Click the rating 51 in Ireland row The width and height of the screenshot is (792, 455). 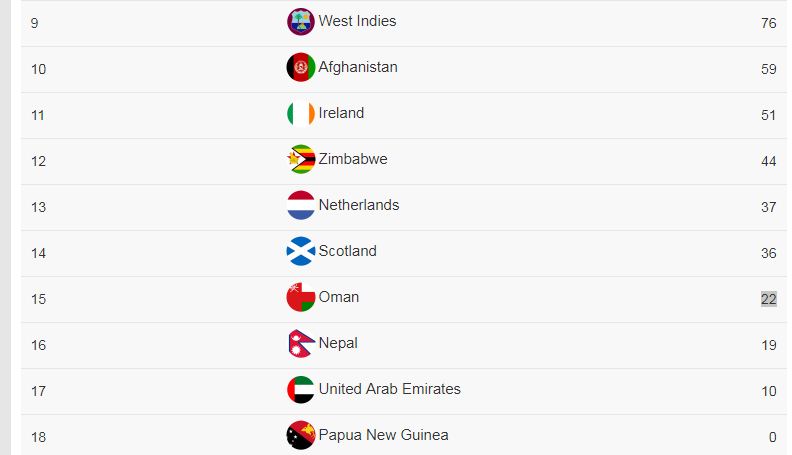tap(768, 115)
